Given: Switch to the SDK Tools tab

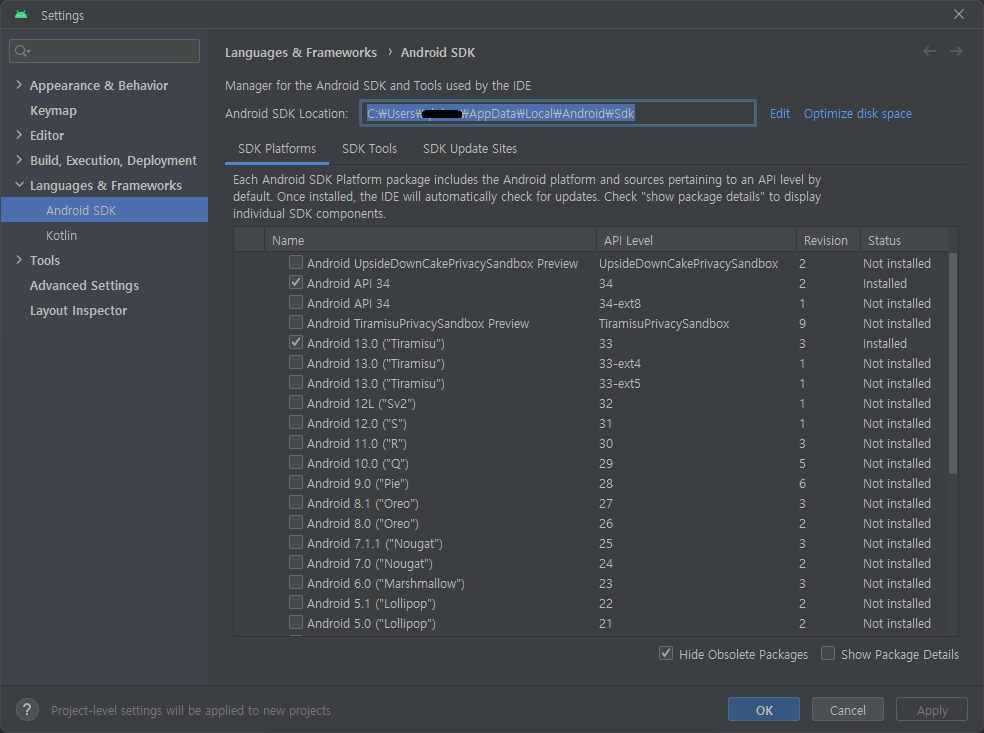Looking at the screenshot, I should point(369,149).
